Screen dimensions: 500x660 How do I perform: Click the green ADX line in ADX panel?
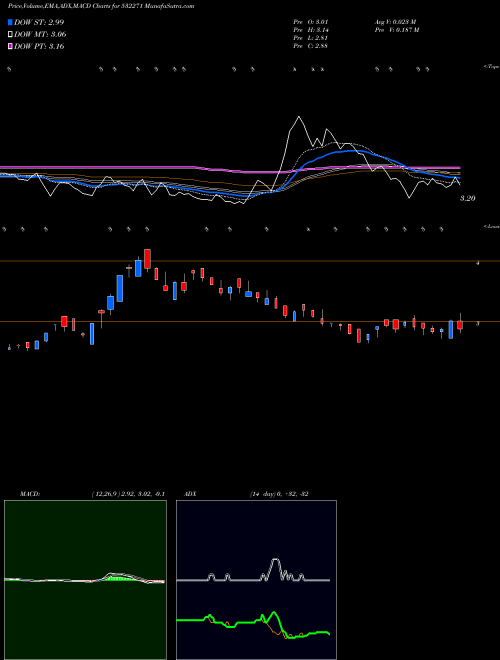click(x=253, y=623)
